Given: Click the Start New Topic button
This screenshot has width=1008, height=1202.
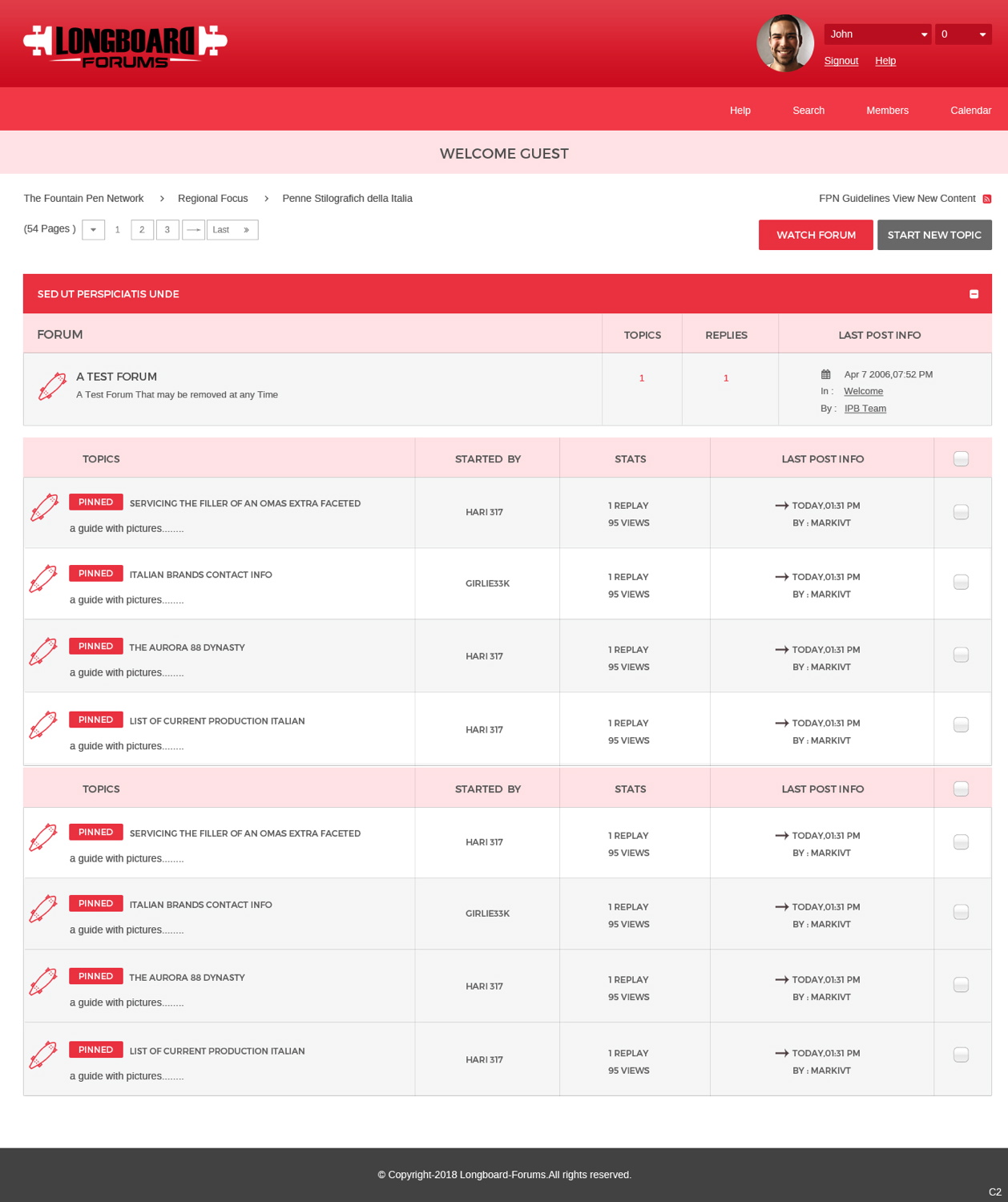Looking at the screenshot, I should 934,235.
